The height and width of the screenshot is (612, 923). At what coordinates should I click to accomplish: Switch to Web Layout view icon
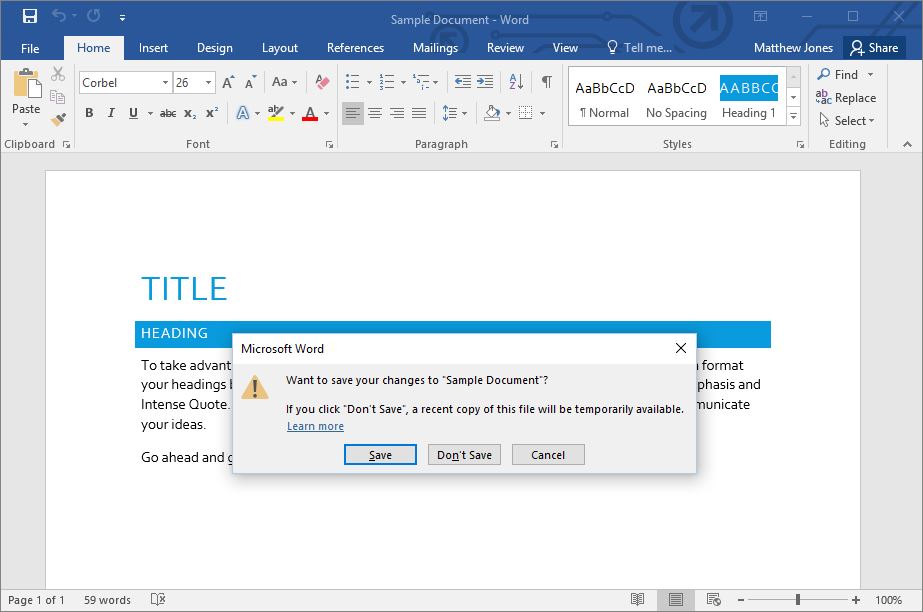pos(713,599)
